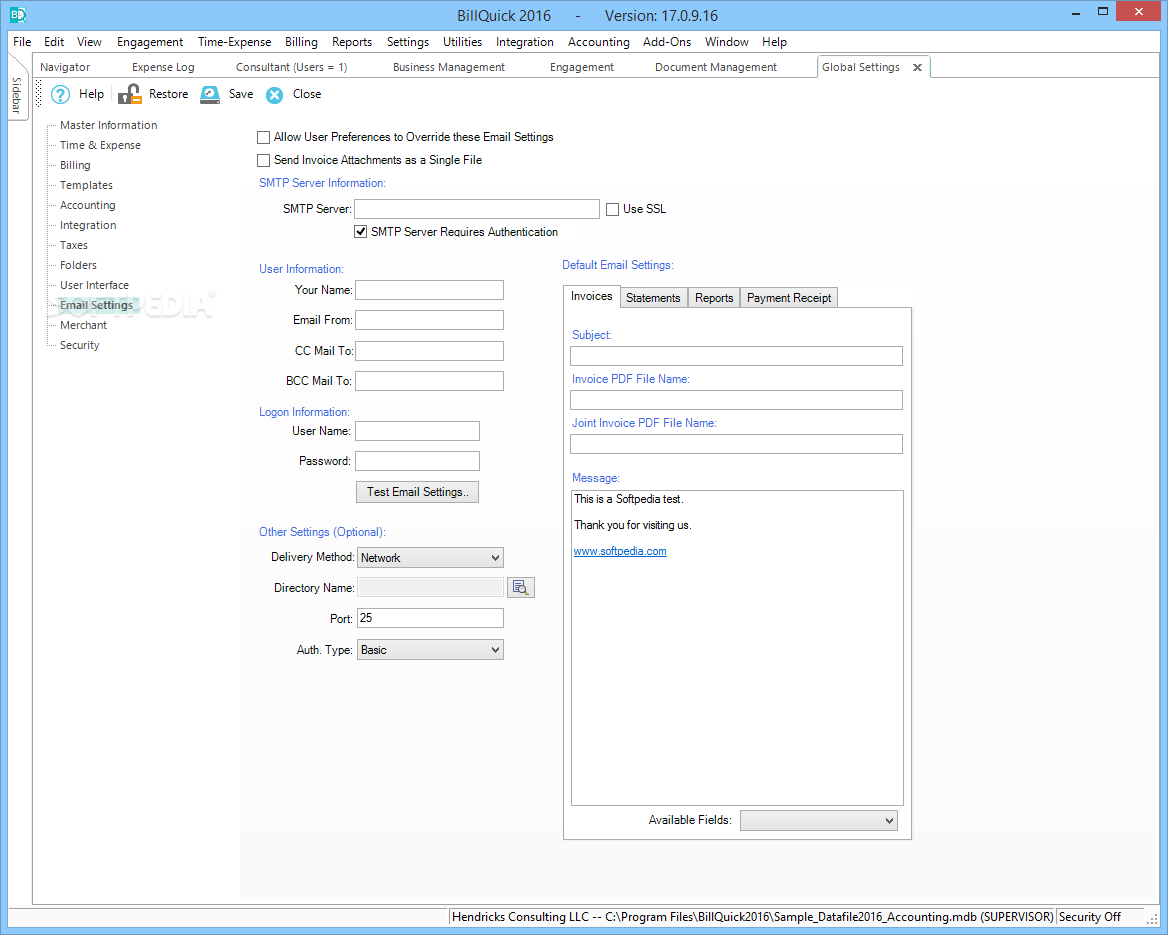The width and height of the screenshot is (1168, 935).
Task: Select User Interface in settings tree
Action: coord(95,285)
